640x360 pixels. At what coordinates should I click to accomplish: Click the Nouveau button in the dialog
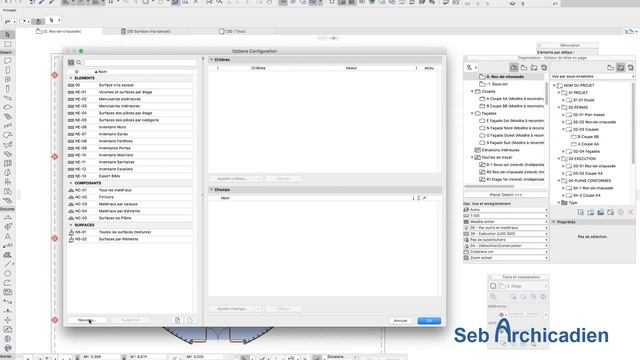pyautogui.click(x=87, y=320)
